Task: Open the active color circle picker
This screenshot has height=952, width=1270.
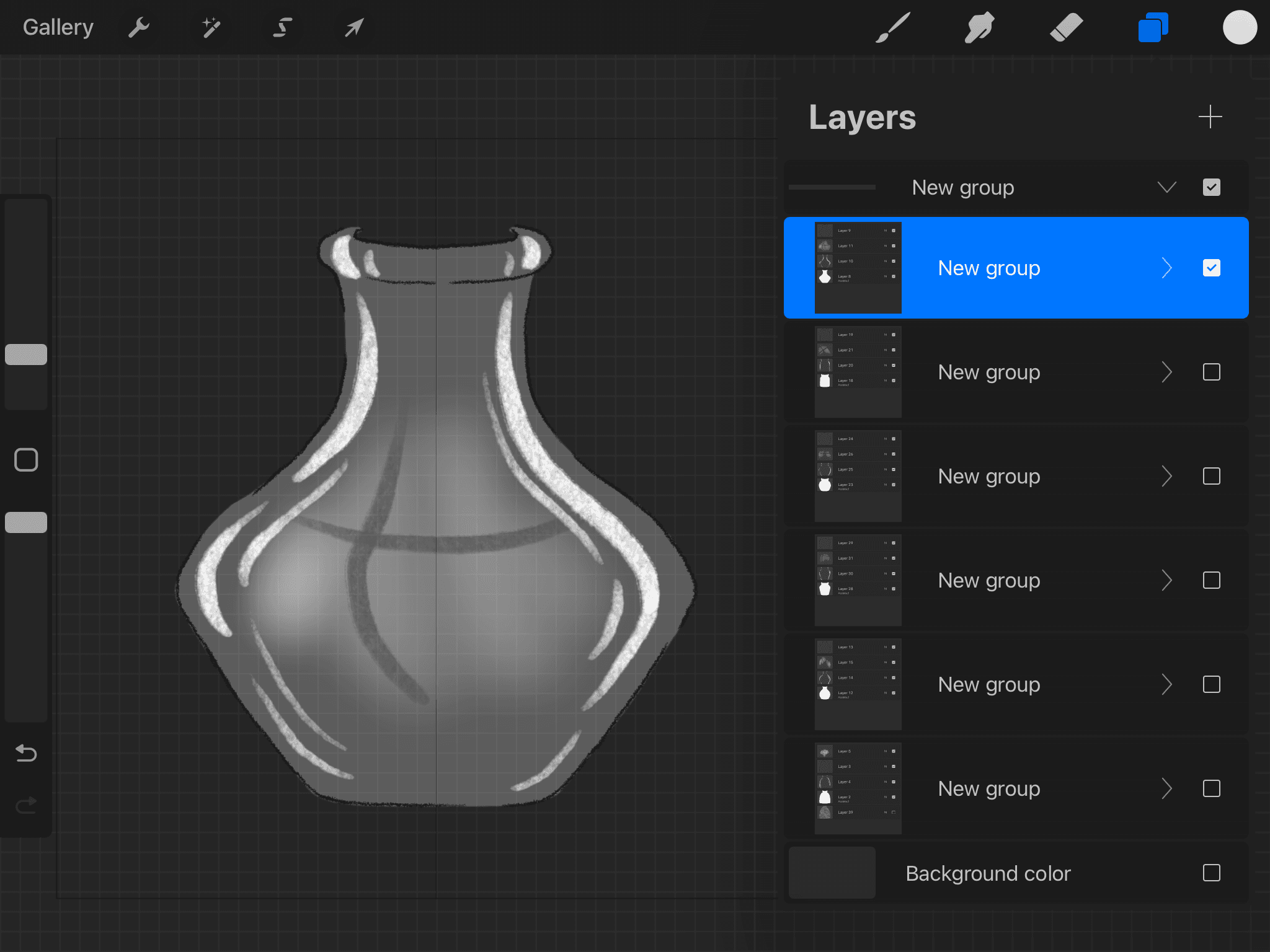Action: (x=1240, y=27)
